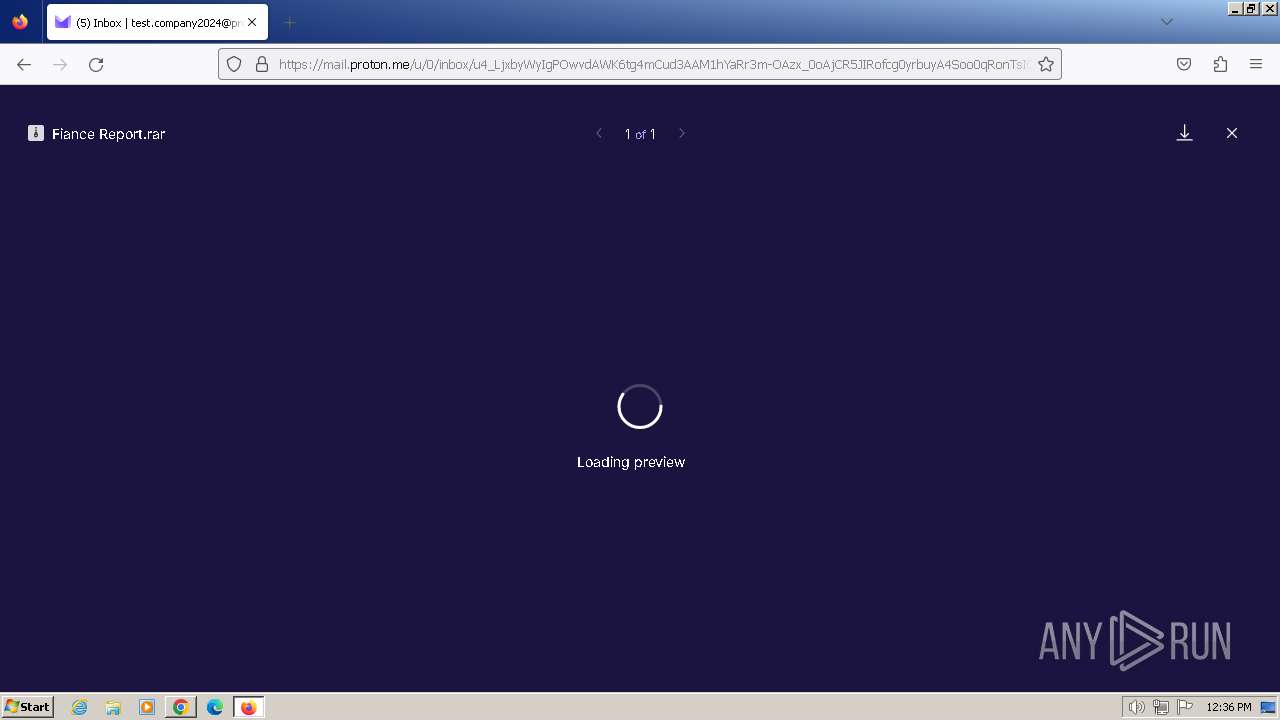The image size is (1280, 720).
Task: Click the Loading preview text
Action: (x=631, y=462)
